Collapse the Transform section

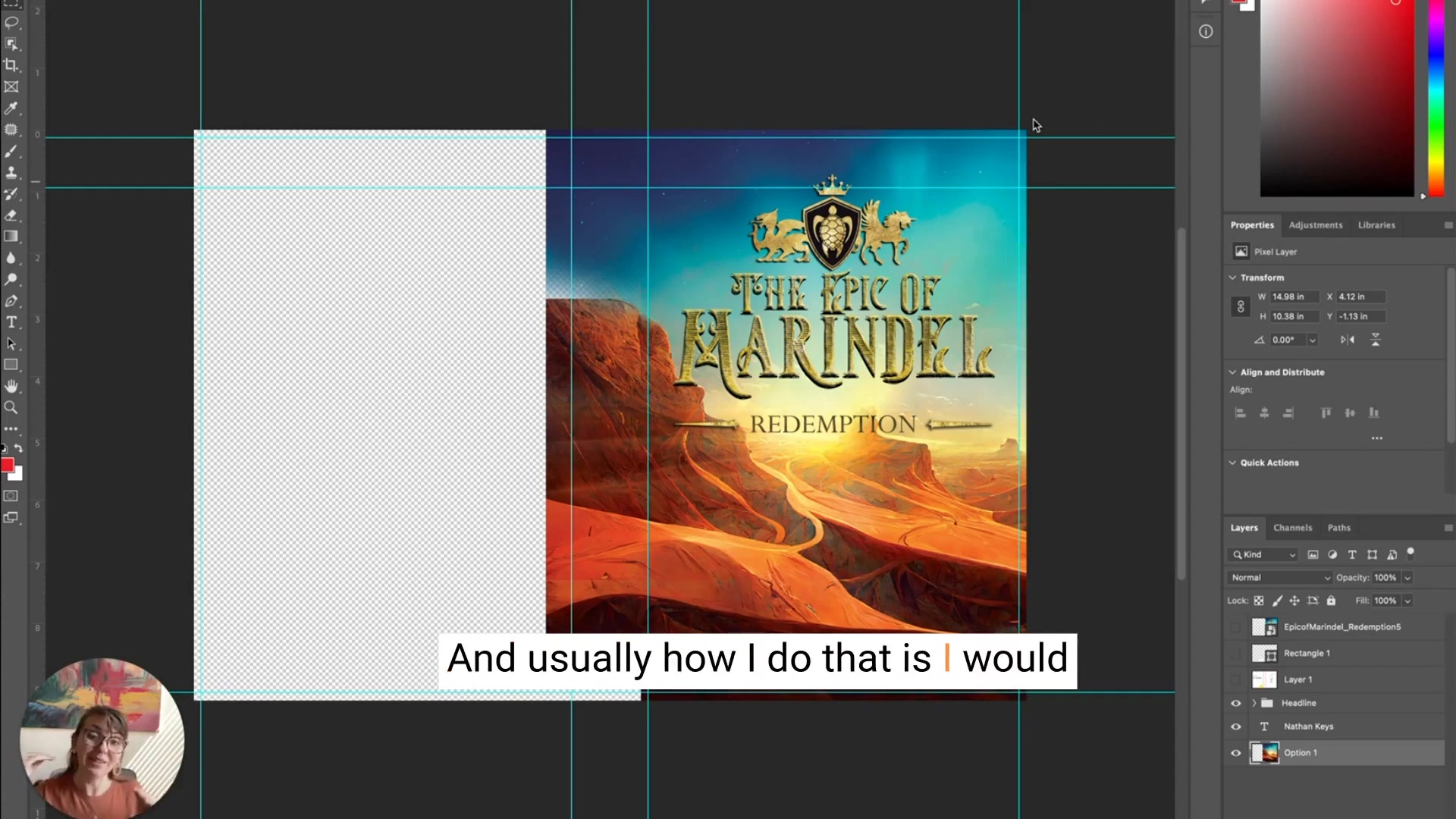pyautogui.click(x=1232, y=278)
